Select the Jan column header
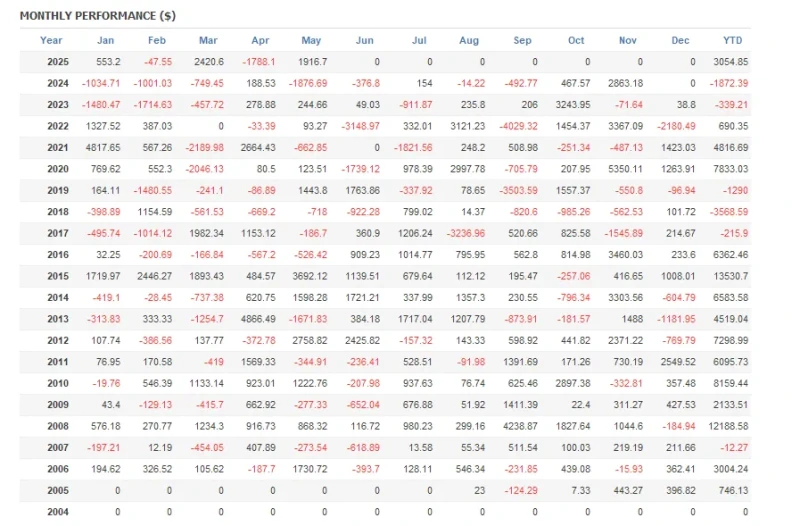 point(106,40)
